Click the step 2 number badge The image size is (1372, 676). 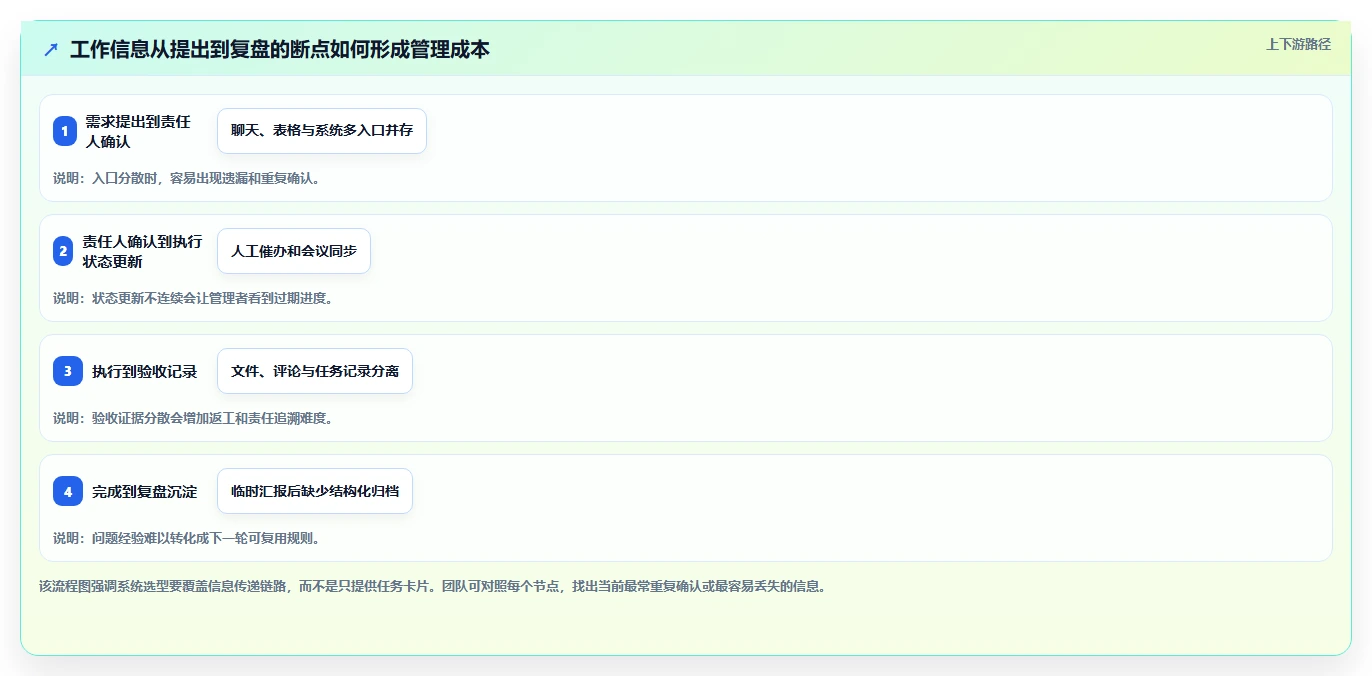[x=63, y=251]
